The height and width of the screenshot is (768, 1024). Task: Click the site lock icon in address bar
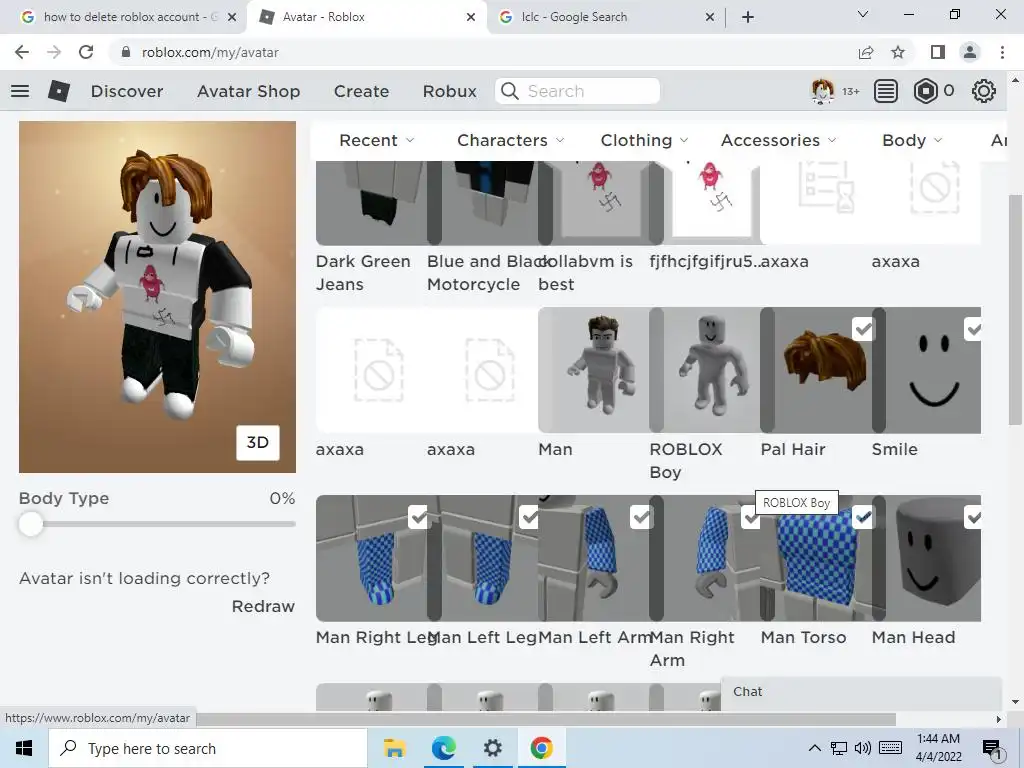126,52
